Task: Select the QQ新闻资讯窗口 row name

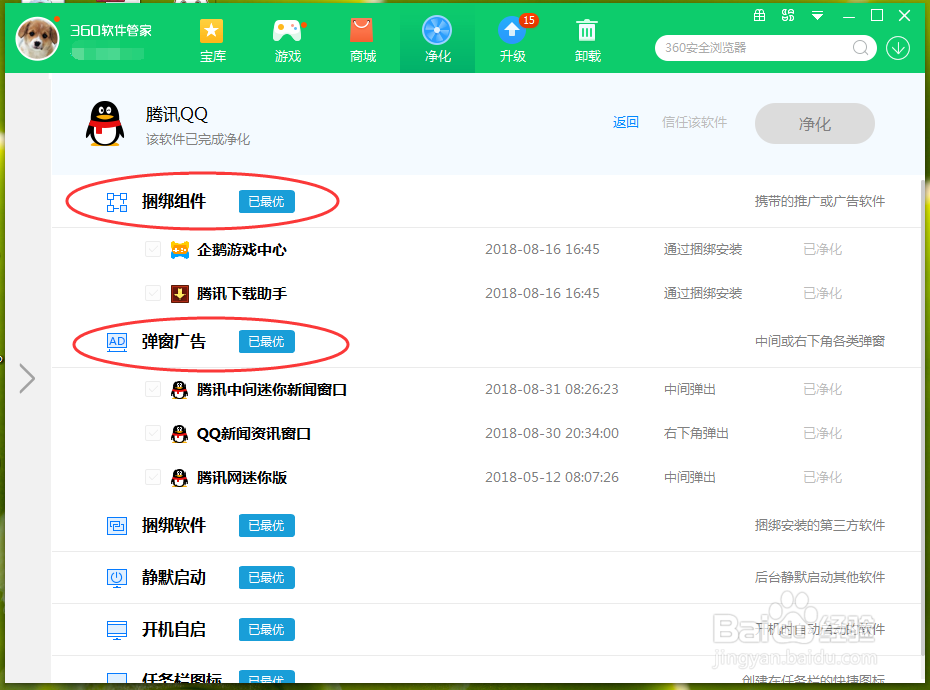Action: [x=254, y=434]
